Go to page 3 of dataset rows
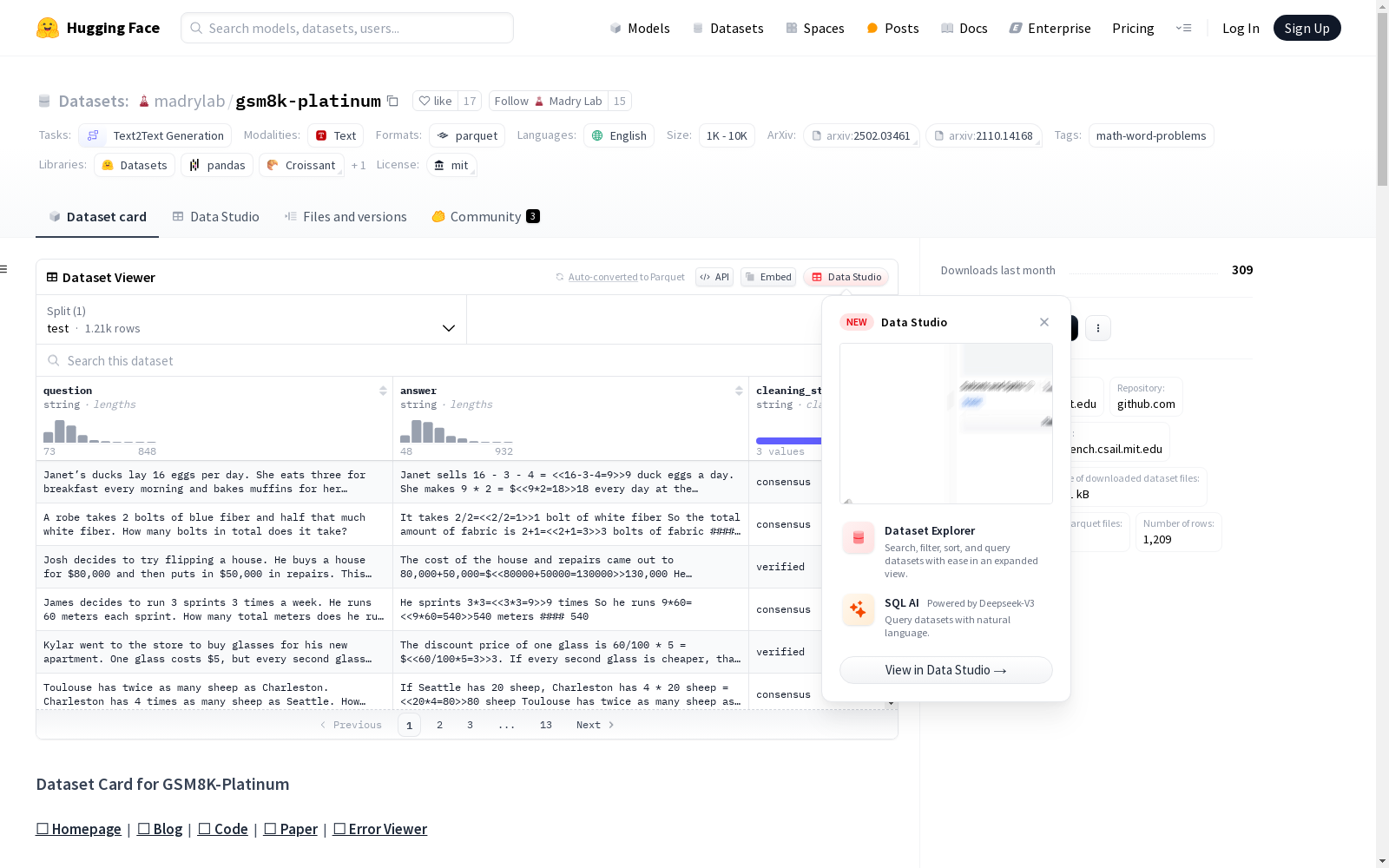1389x868 pixels. pyautogui.click(x=470, y=725)
